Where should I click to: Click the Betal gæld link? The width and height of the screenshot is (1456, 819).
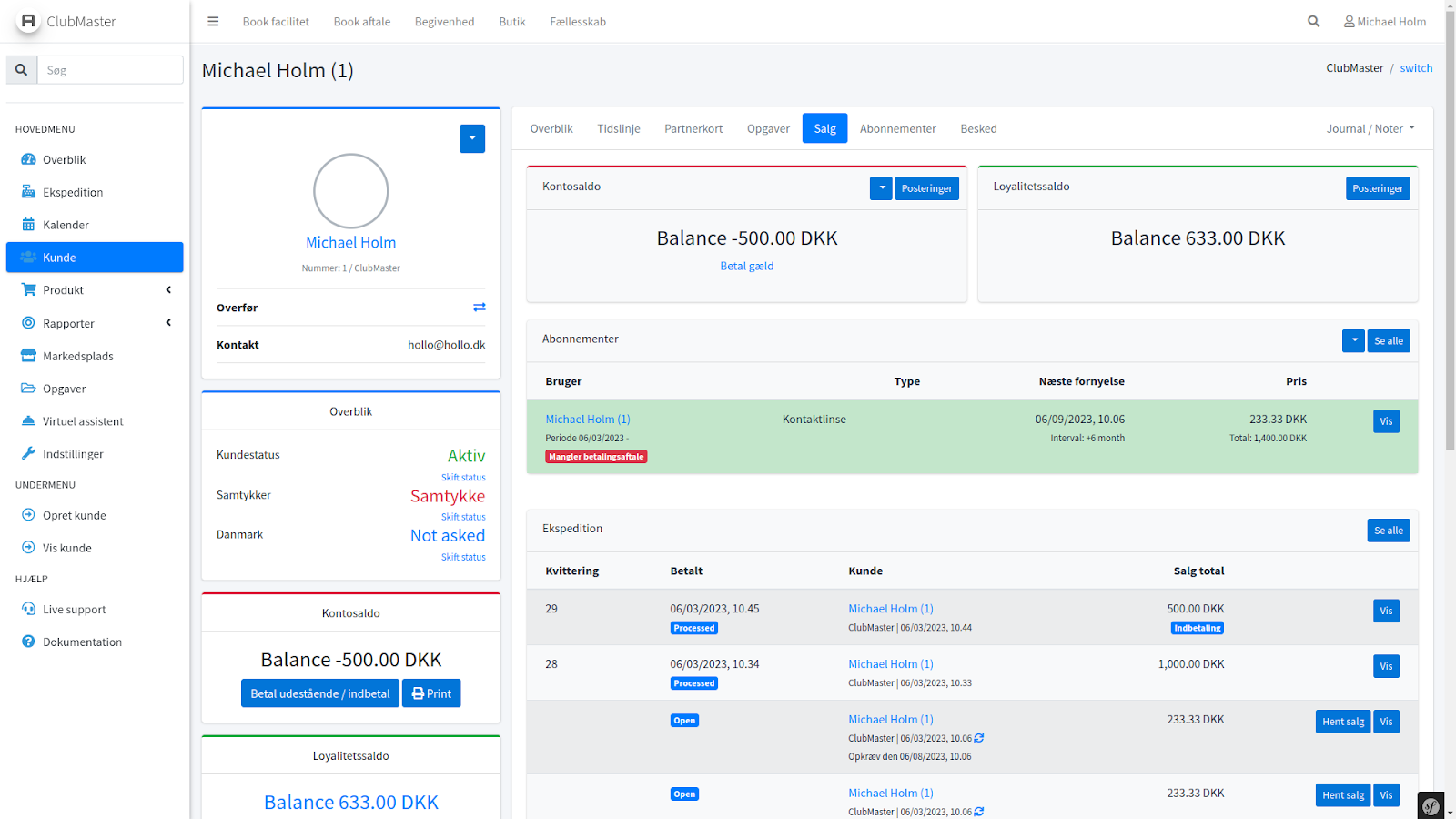[746, 267]
